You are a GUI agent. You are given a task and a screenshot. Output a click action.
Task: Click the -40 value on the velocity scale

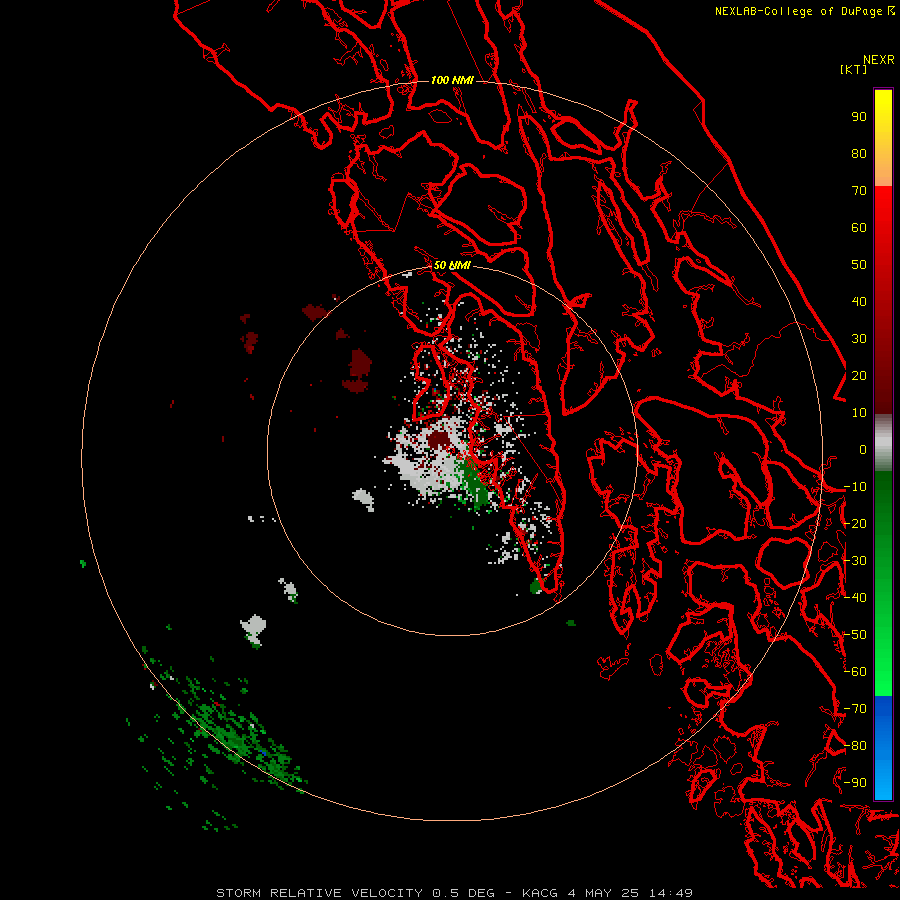point(855,598)
